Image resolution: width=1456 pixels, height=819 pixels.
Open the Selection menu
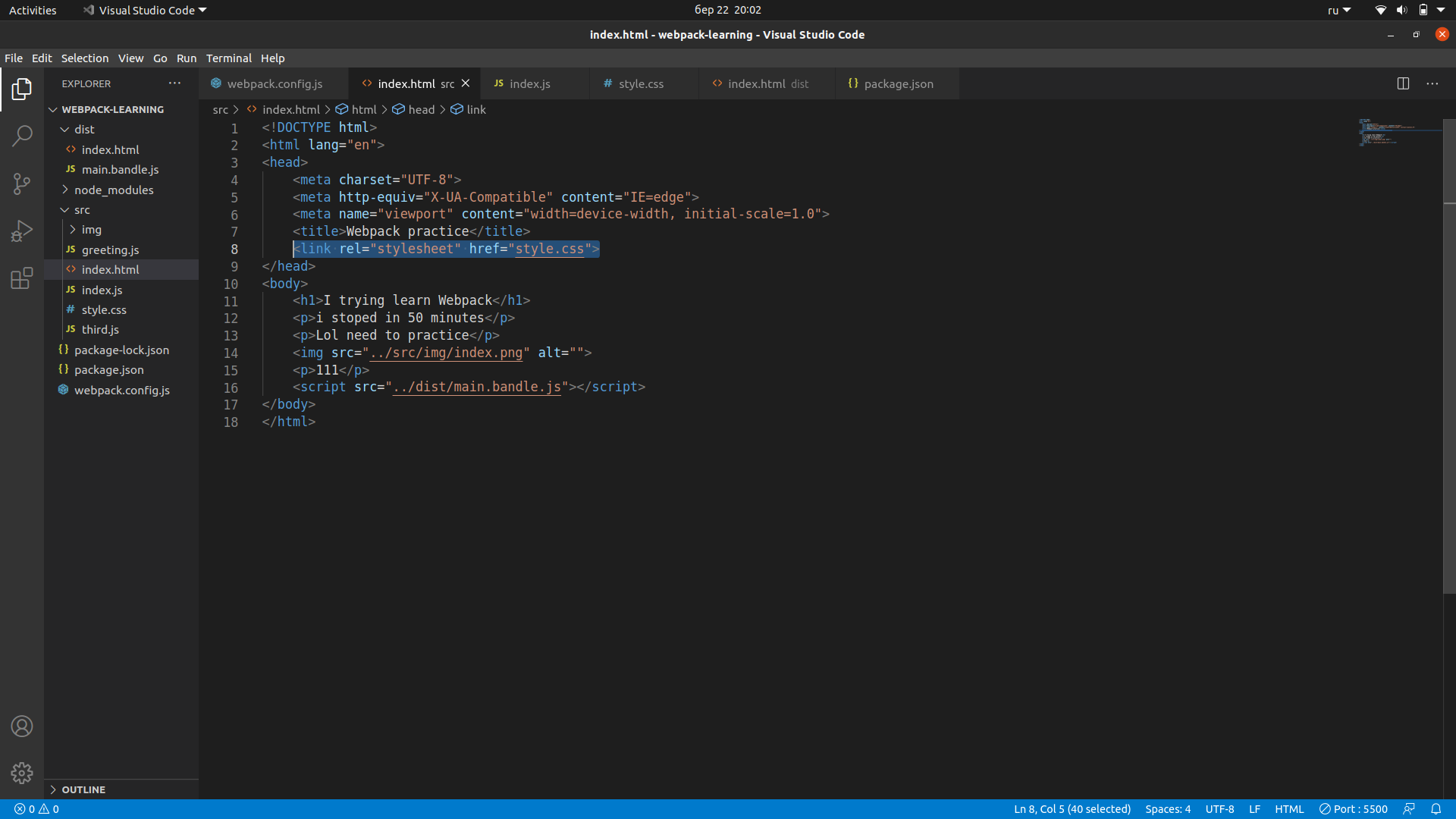[85, 58]
